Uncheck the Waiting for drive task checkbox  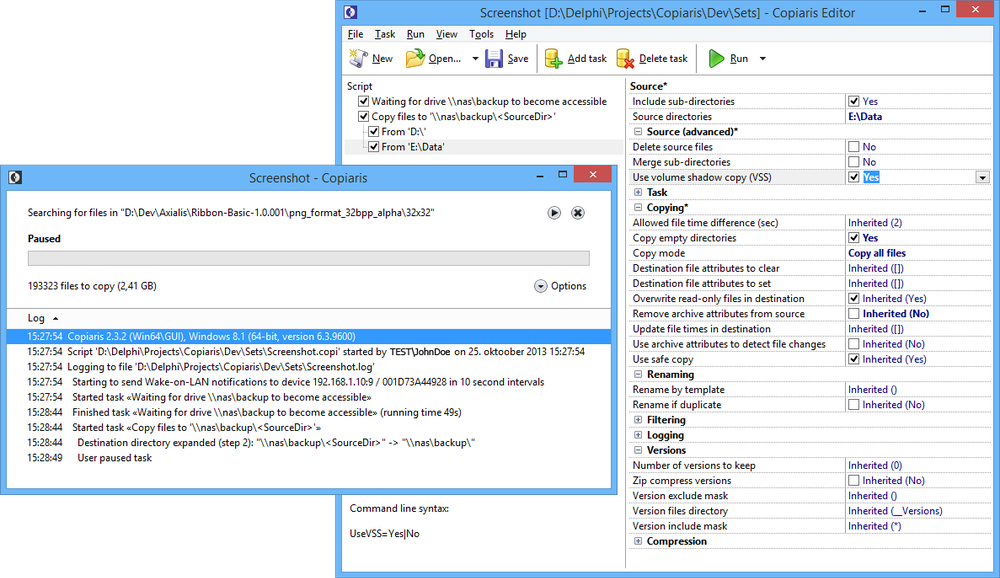pyautogui.click(x=364, y=101)
